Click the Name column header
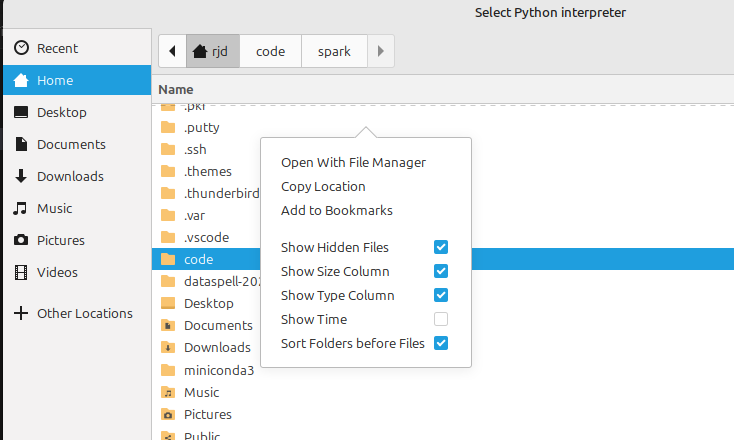Viewport: 734px width, 440px height. [176, 89]
